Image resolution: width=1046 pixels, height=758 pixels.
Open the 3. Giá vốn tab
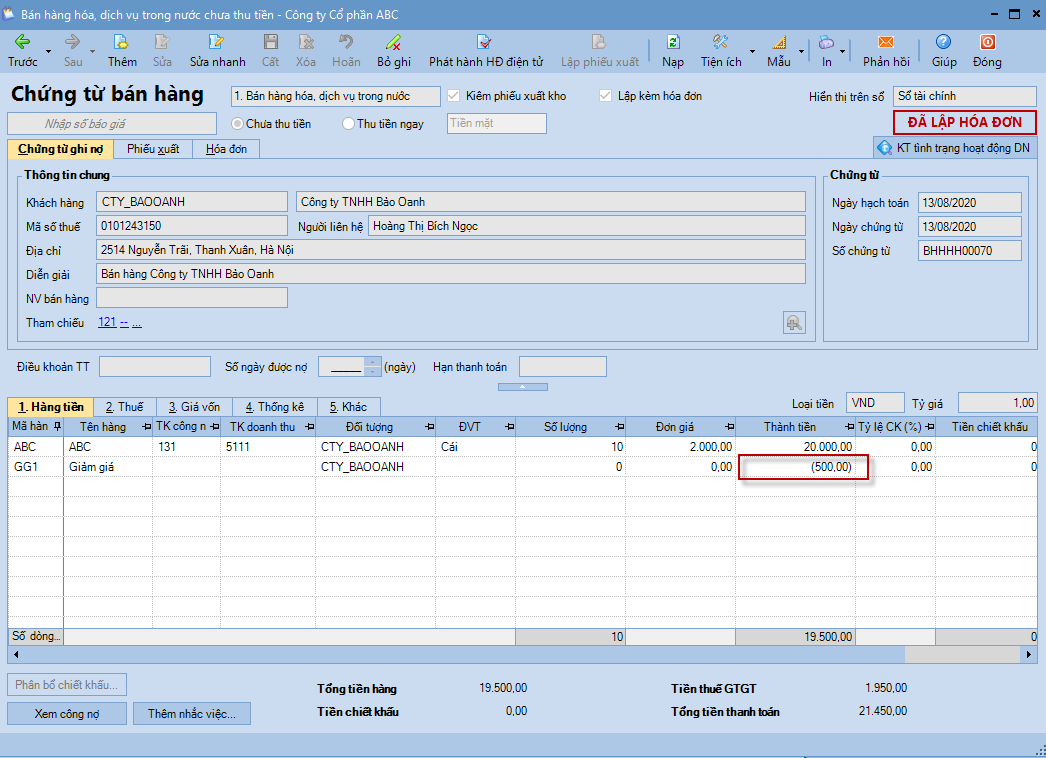click(194, 407)
